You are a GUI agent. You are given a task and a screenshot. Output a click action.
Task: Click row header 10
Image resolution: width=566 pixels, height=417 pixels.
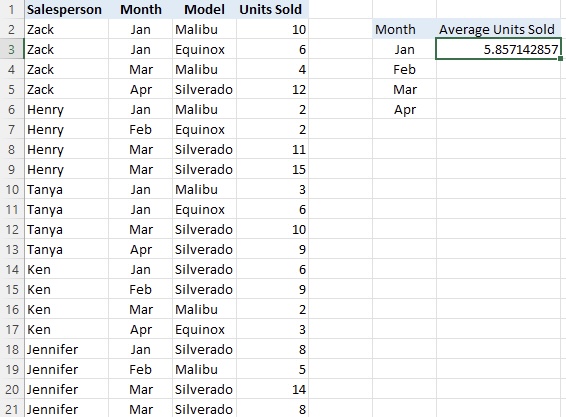tap(12, 189)
